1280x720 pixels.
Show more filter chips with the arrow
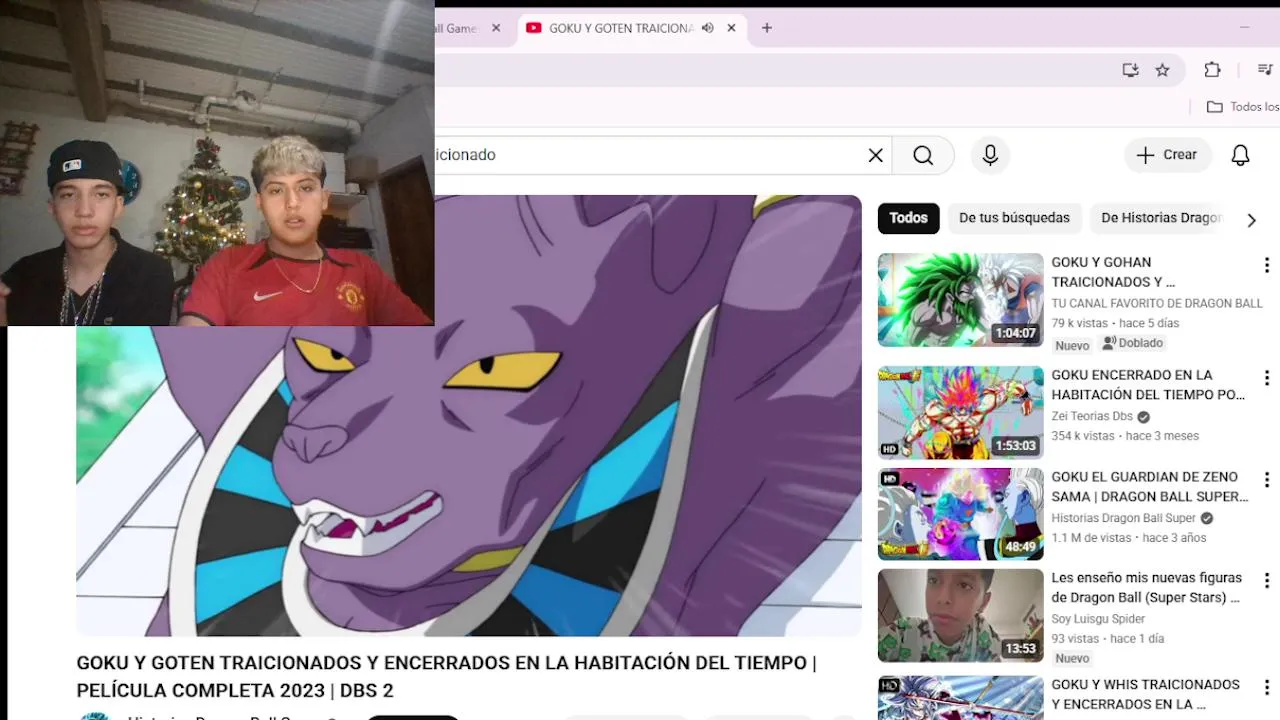1251,220
